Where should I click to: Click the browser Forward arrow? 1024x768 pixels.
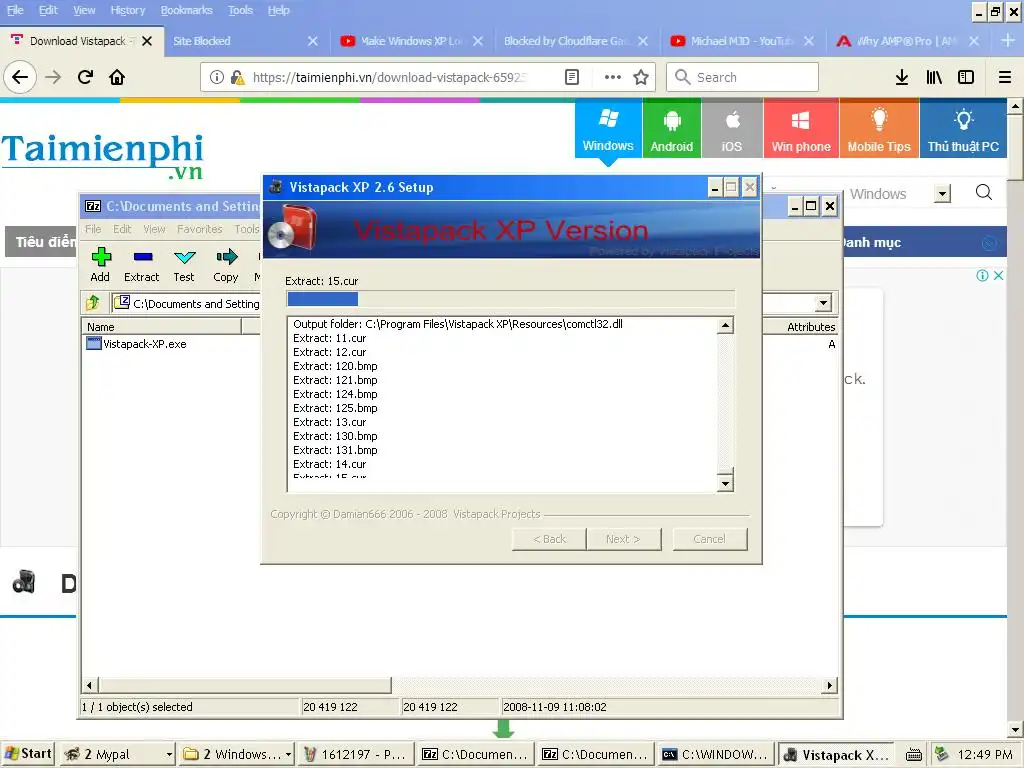tap(53, 78)
